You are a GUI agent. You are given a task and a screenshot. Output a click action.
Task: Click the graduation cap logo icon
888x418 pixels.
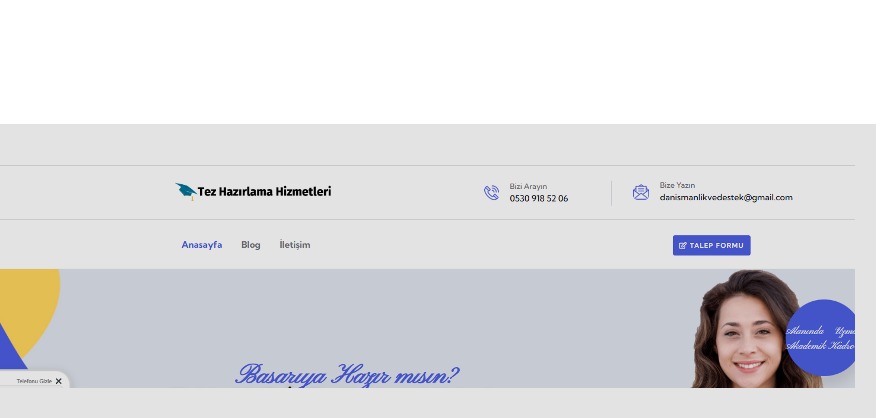[x=186, y=191]
